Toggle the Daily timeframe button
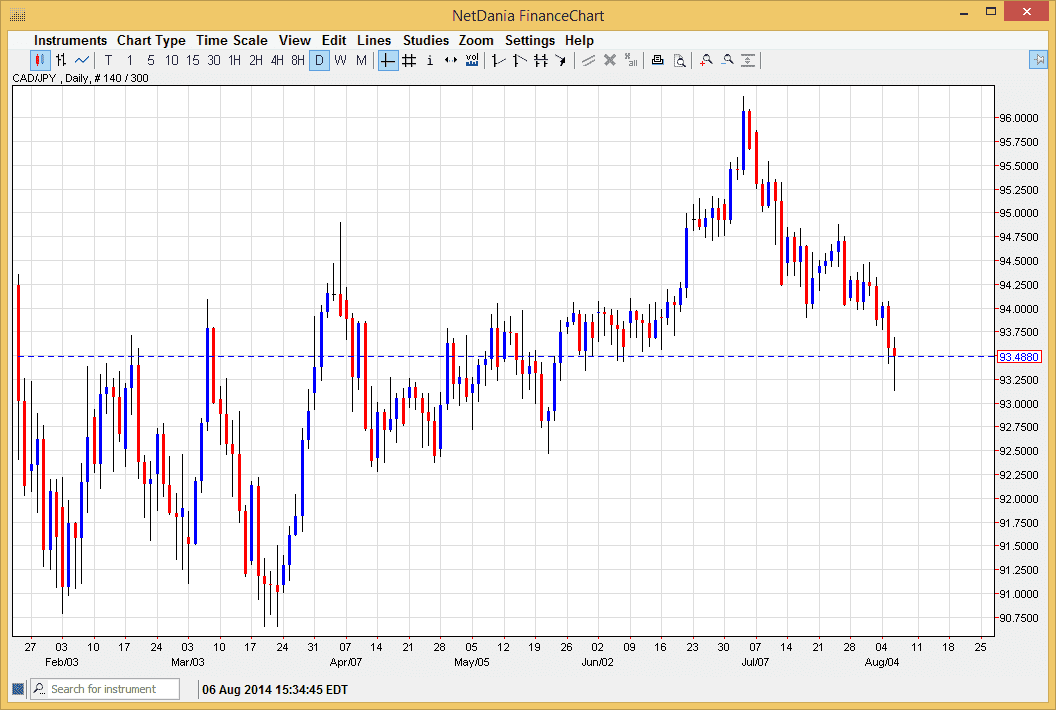1056x710 pixels. click(319, 60)
